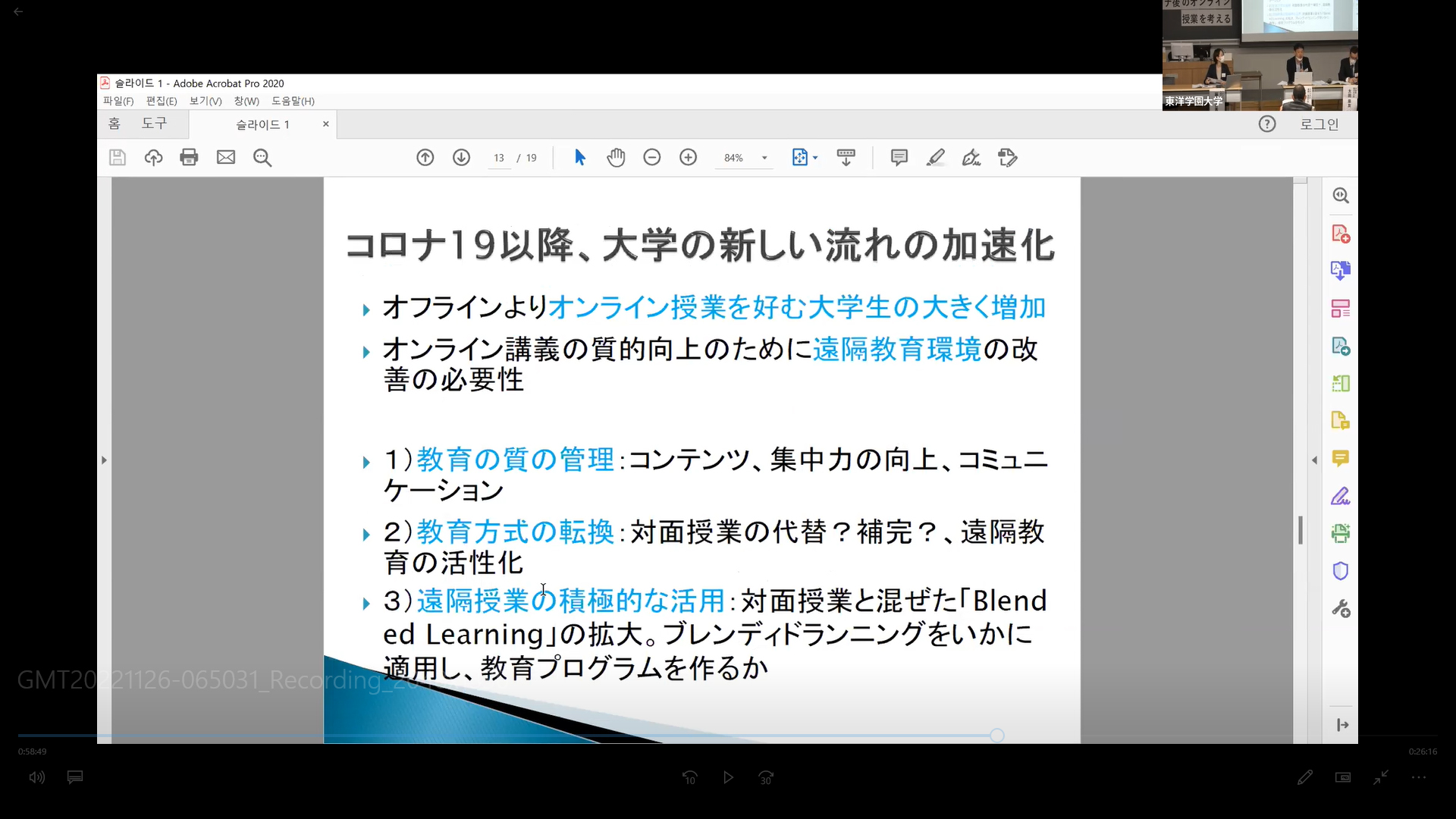This screenshot has width=1456, height=819.
Task: Exit fullscreen with the arrows icon
Action: point(1381,777)
